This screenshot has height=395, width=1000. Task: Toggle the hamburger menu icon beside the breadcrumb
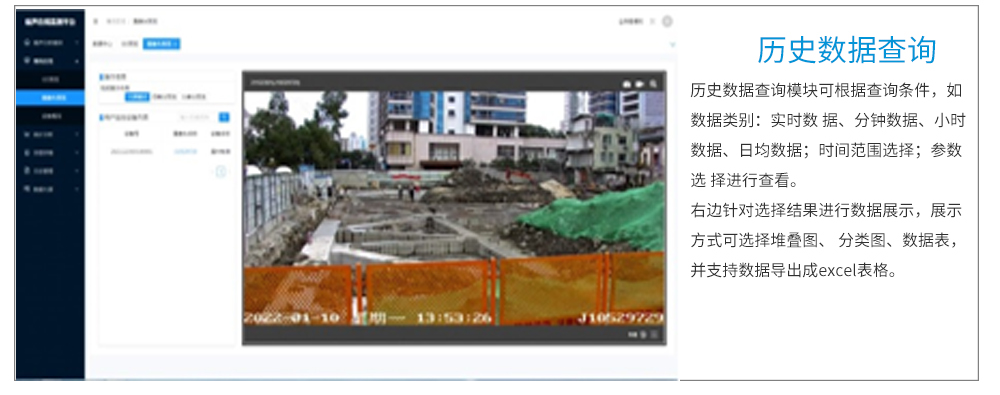coord(96,22)
